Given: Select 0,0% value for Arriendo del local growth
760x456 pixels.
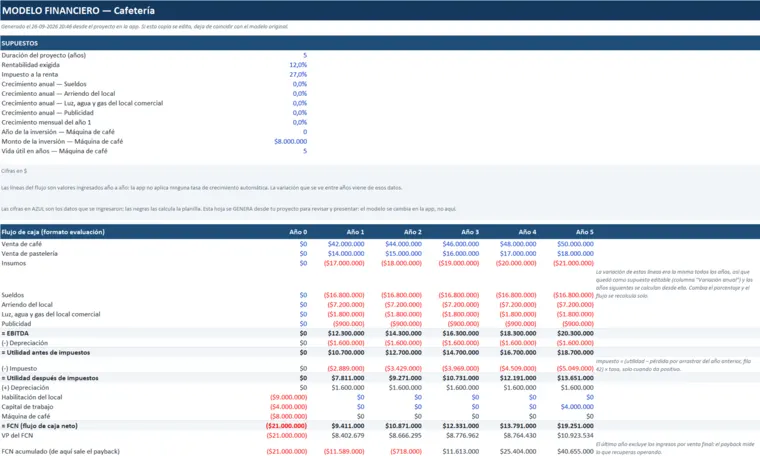Looking at the screenshot, I should point(300,94).
